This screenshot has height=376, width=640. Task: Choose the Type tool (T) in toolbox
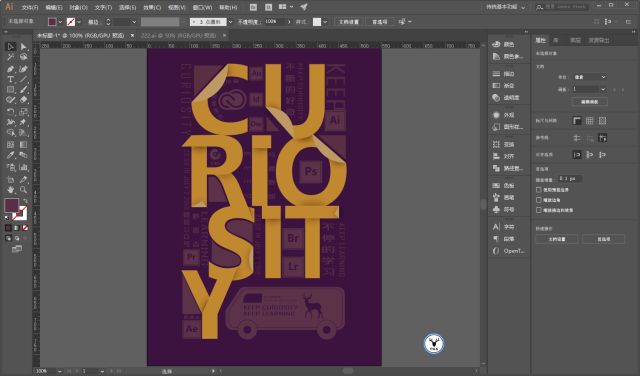[x=11, y=79]
